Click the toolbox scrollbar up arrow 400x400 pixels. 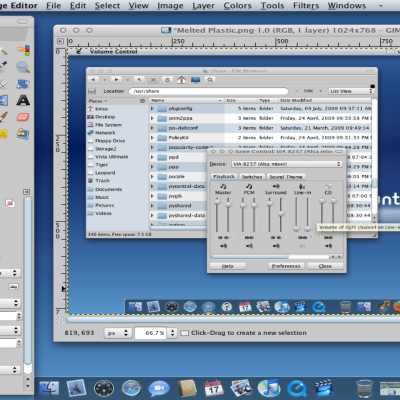point(28,379)
